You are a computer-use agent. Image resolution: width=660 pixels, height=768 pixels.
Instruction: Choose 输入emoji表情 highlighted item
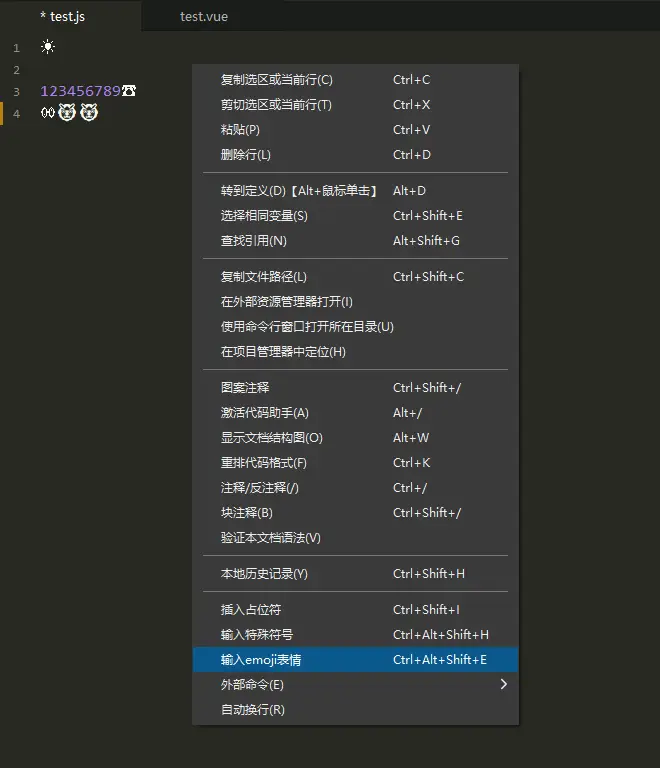coord(262,660)
